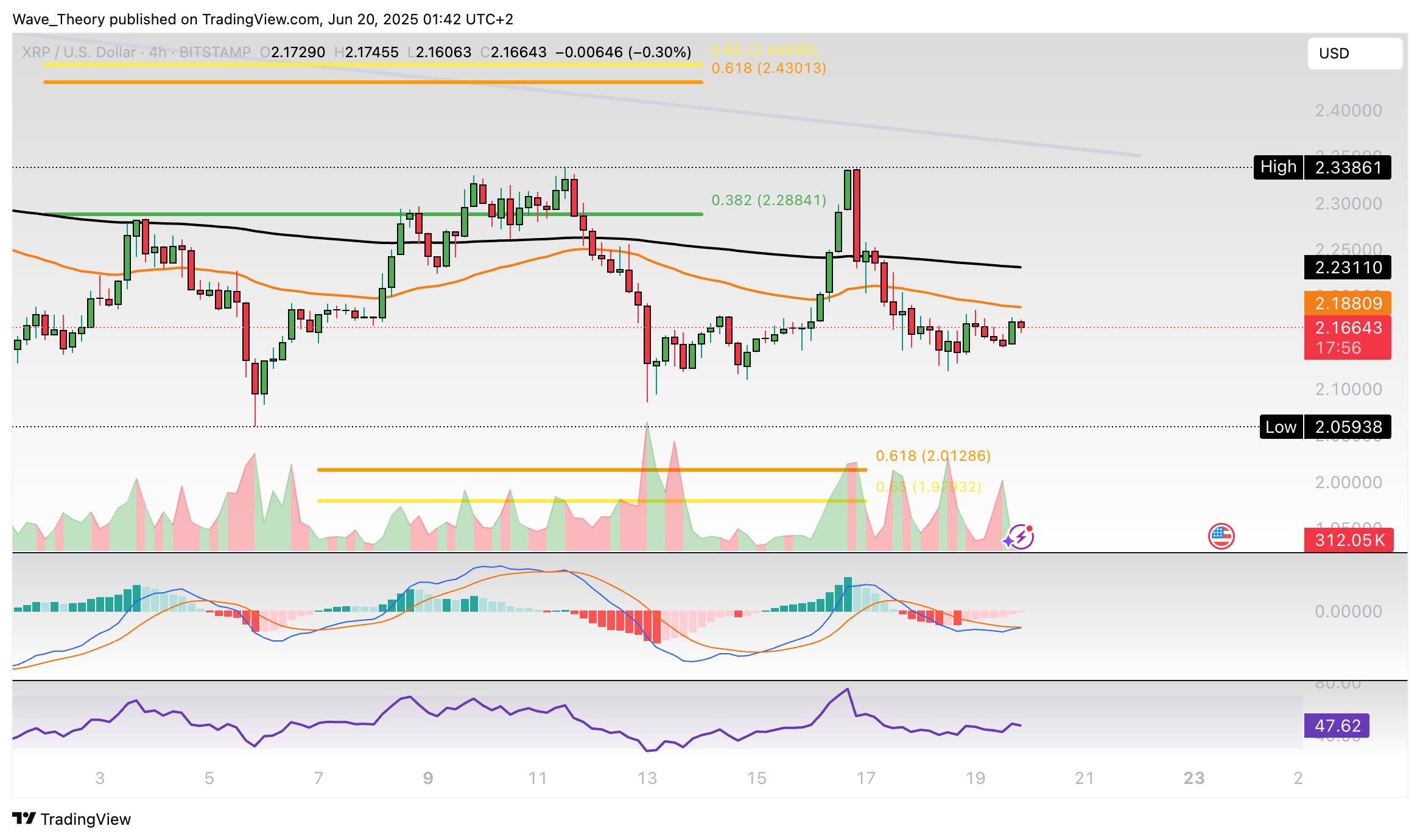Click the Low 2.05938 price label

coord(1325,427)
